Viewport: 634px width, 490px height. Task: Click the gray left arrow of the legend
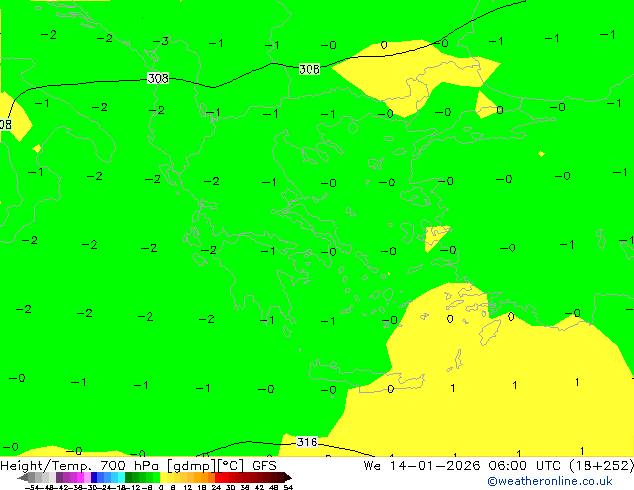[23, 477]
